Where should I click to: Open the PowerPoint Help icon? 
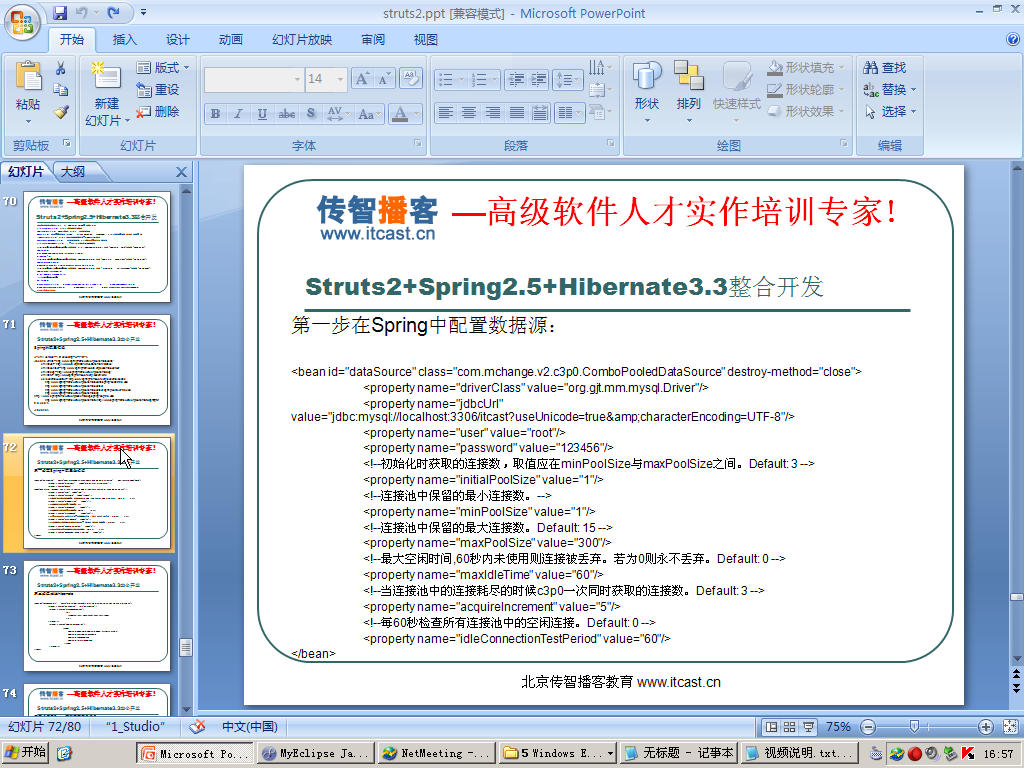[x=1013, y=39]
